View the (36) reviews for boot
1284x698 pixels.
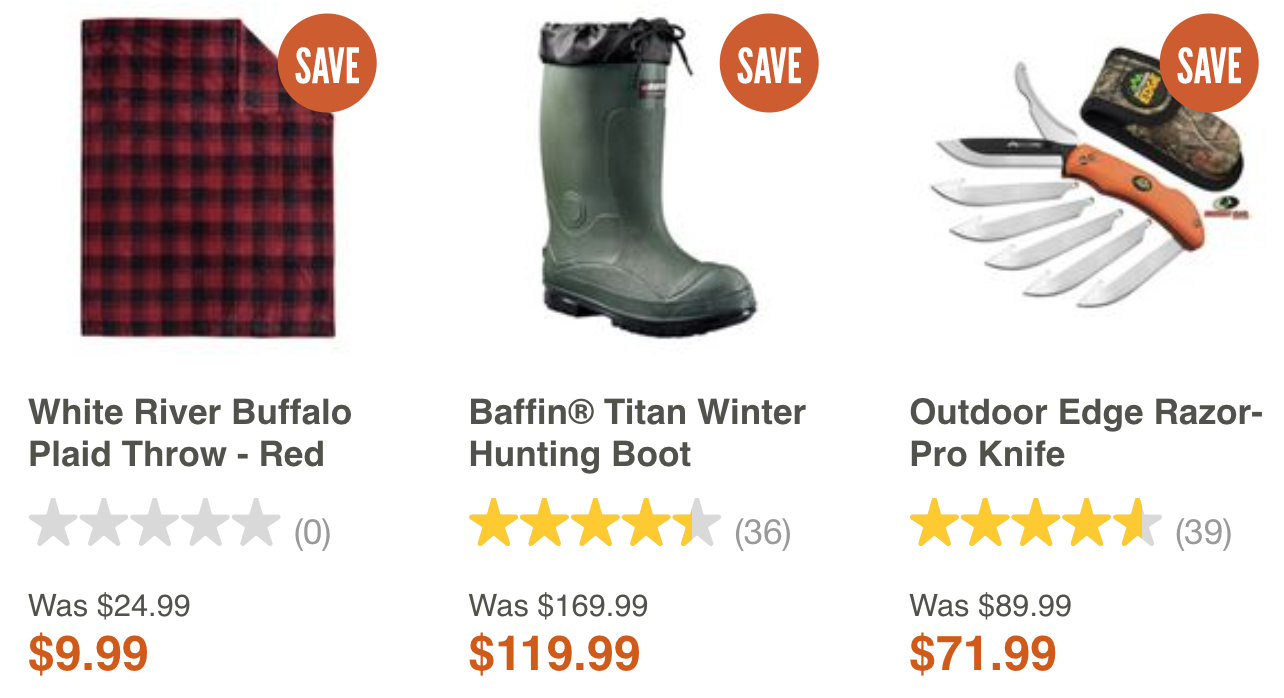coord(763,533)
